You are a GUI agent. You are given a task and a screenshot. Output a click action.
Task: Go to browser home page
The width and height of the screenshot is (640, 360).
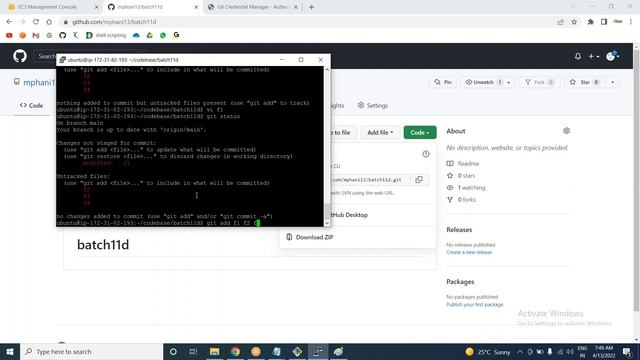tap(49, 22)
